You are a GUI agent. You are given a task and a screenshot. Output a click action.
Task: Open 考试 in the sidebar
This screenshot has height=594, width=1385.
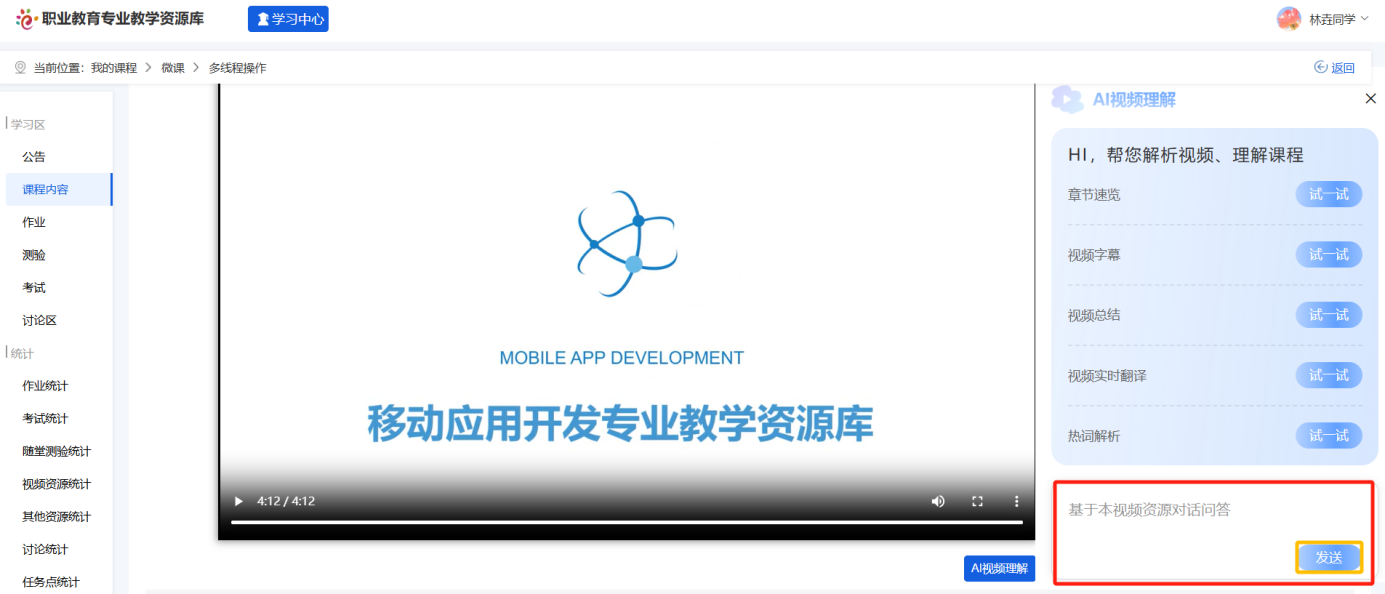coord(34,288)
